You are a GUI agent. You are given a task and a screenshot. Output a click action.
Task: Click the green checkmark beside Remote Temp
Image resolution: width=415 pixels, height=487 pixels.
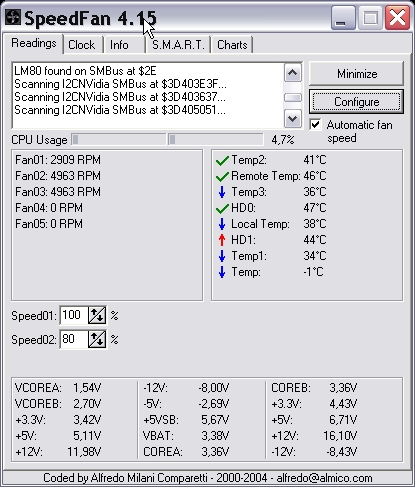pyautogui.click(x=222, y=176)
